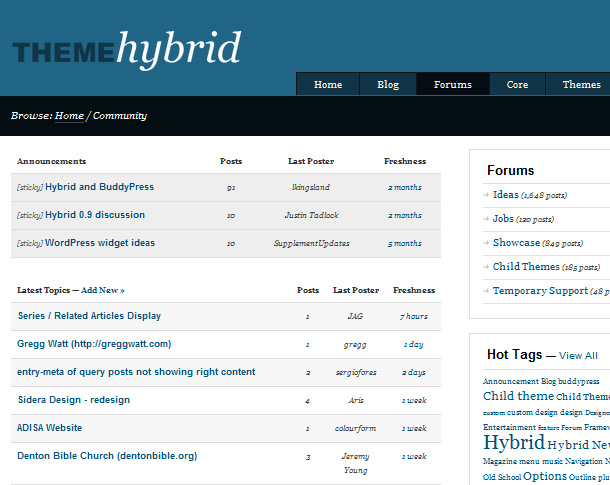Click the 5 months freshness value
610x485 pixels.
pyautogui.click(x=404, y=243)
